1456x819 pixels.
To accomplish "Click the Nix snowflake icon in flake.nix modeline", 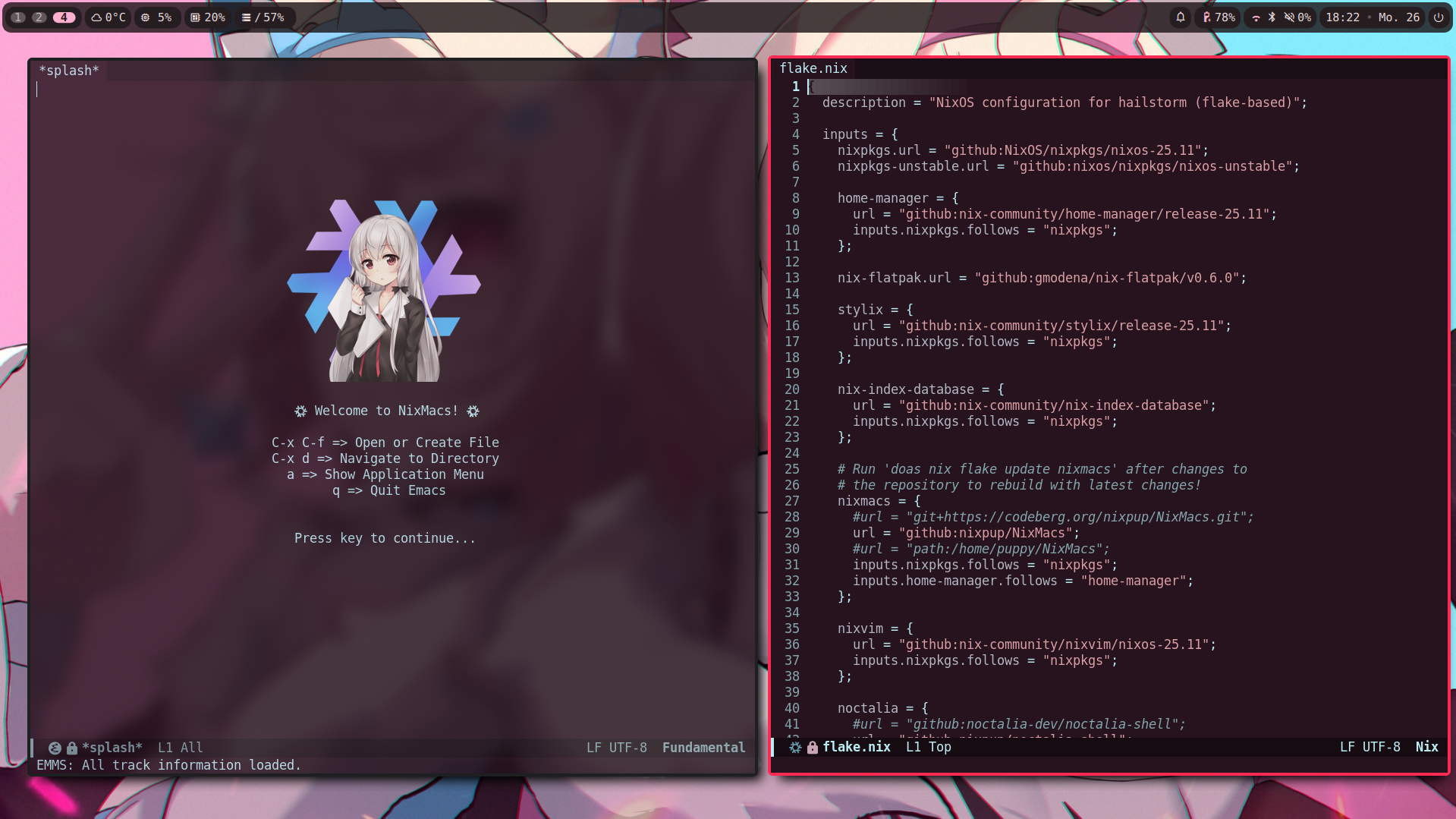I will (795, 747).
